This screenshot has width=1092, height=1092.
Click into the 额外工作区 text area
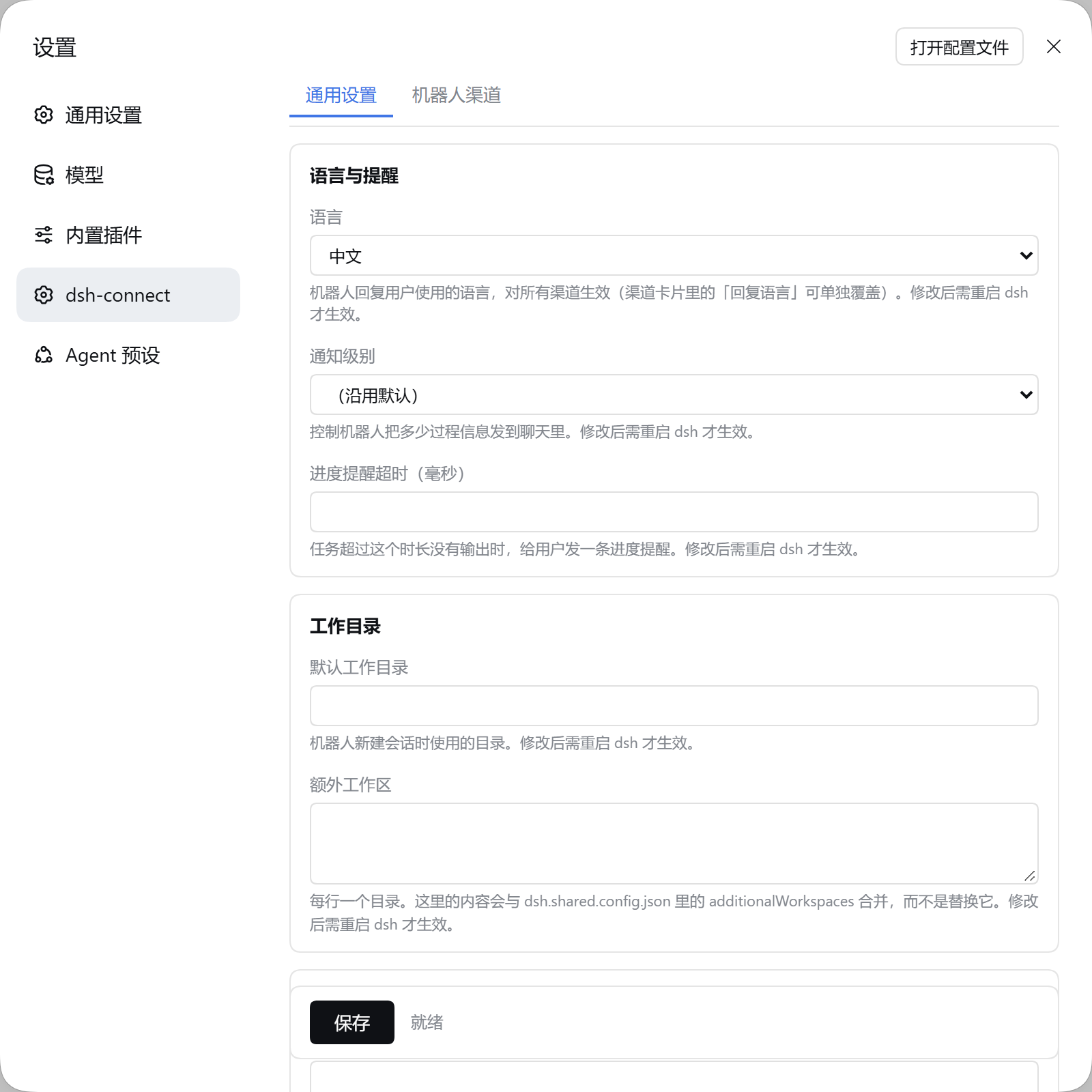pos(674,844)
